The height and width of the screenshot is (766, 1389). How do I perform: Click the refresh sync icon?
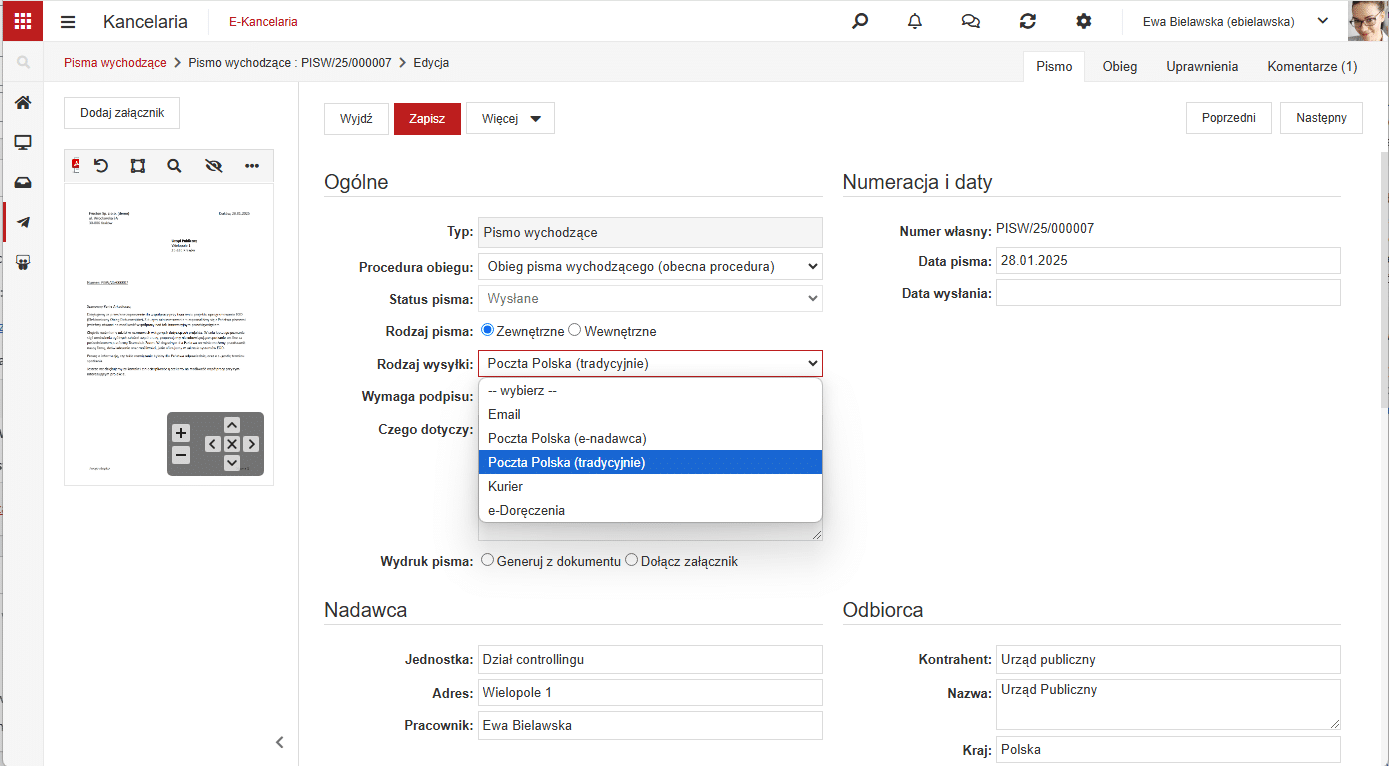tap(1027, 21)
